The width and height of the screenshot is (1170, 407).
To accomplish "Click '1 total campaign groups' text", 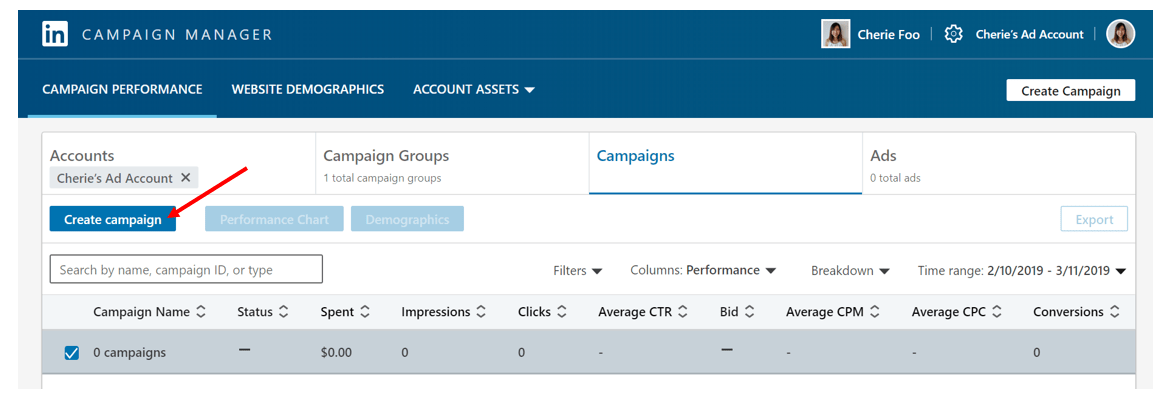I will [382, 178].
